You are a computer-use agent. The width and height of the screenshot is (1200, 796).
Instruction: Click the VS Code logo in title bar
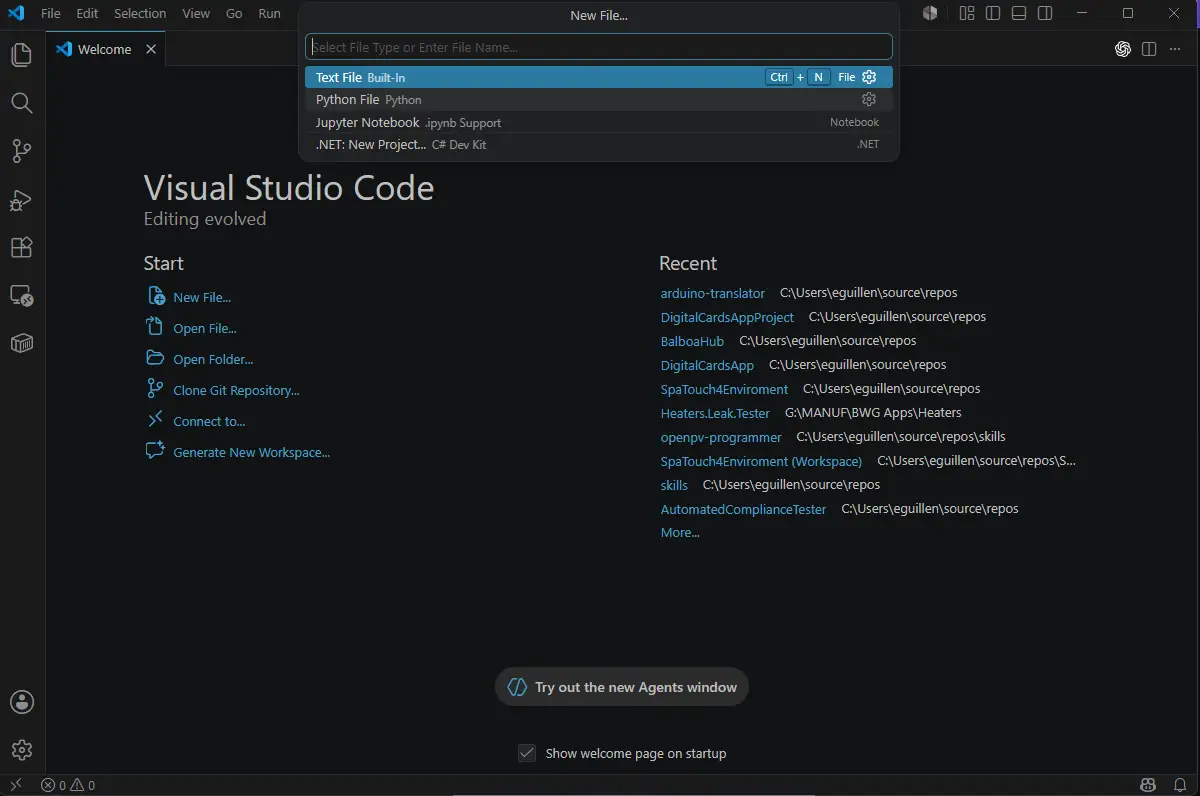[x=16, y=14]
